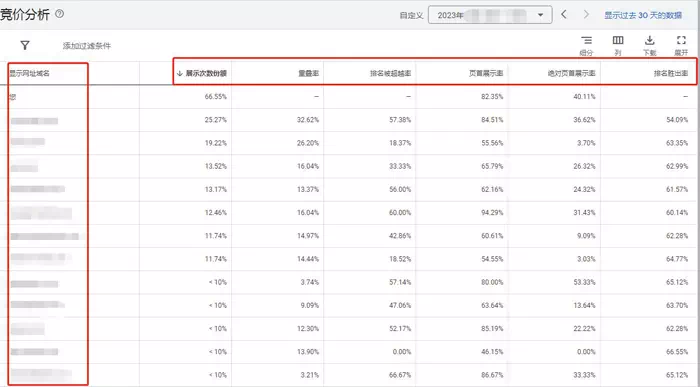Click the 13.37% overlap rate cell
This screenshot has width=700, height=387.
pyautogui.click(x=308, y=189)
